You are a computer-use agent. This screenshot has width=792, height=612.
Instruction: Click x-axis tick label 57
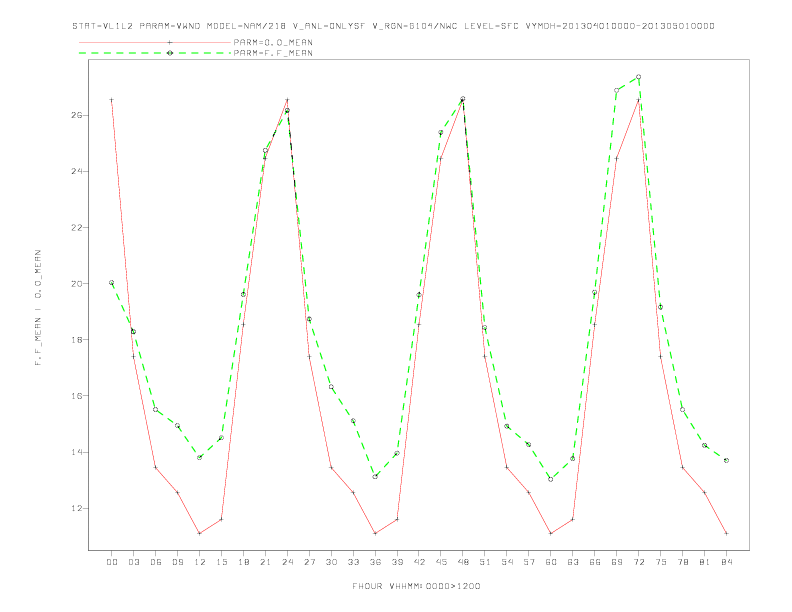(529, 562)
